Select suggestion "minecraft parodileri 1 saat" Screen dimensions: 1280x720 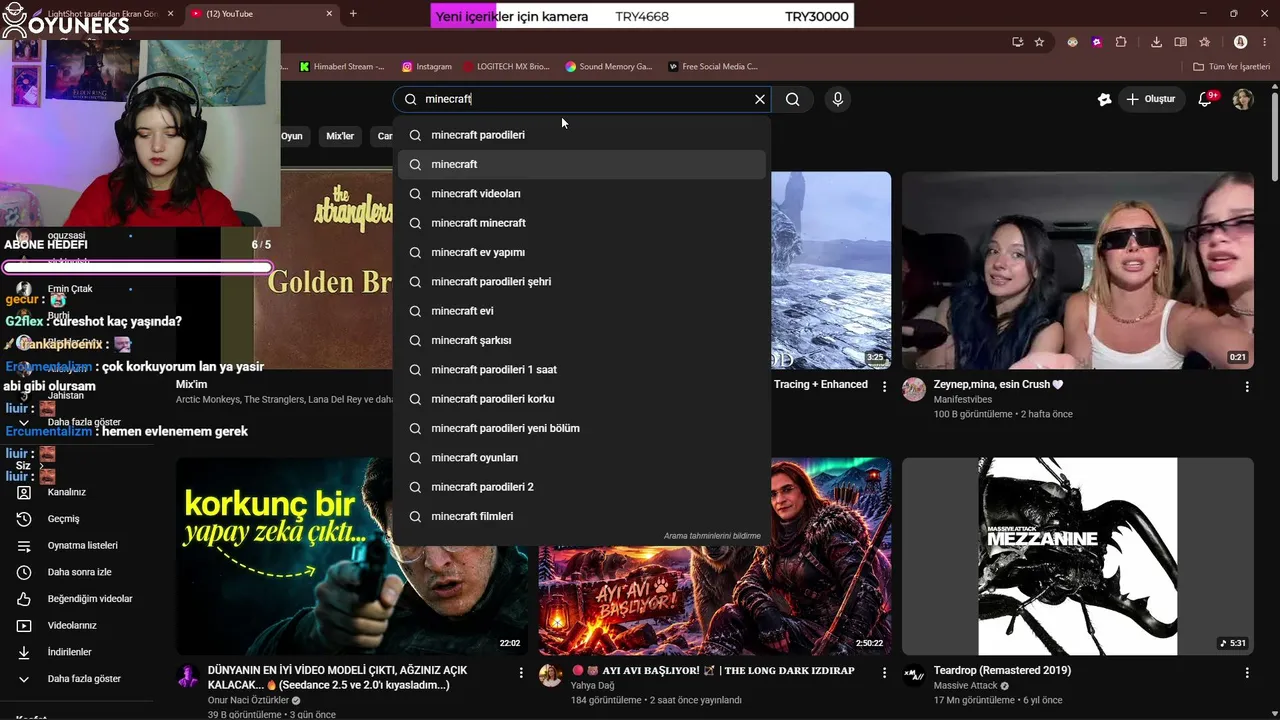tap(582, 370)
